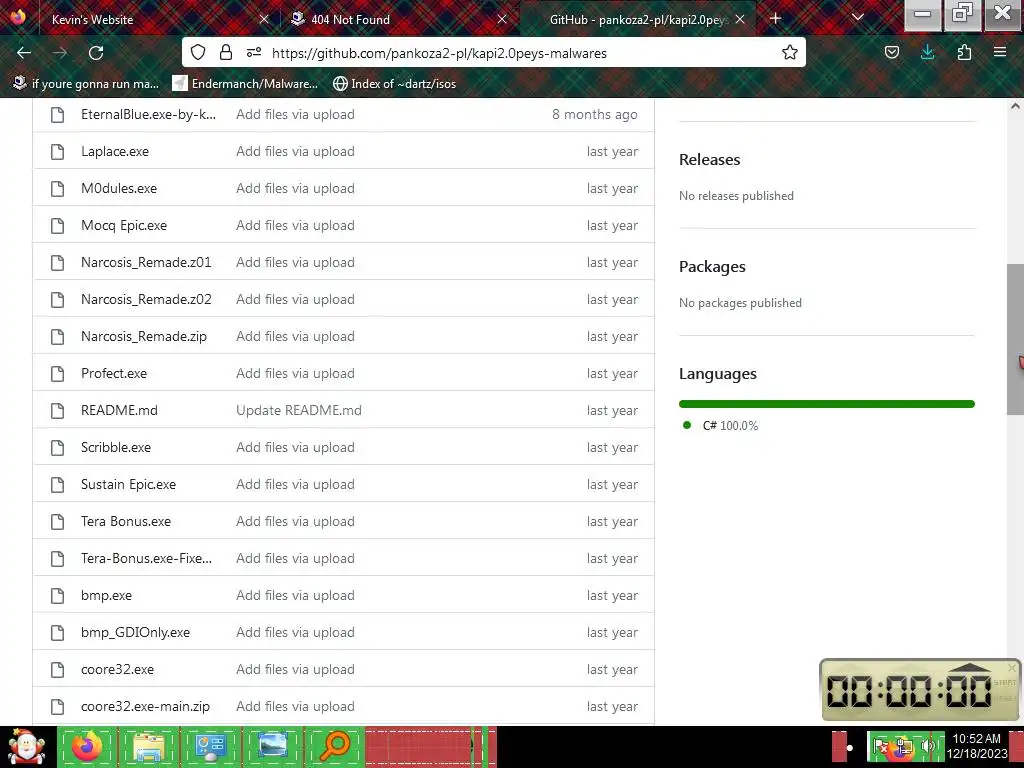List all tabs dropdown arrow
This screenshot has width=1024, height=768.
(x=857, y=18)
